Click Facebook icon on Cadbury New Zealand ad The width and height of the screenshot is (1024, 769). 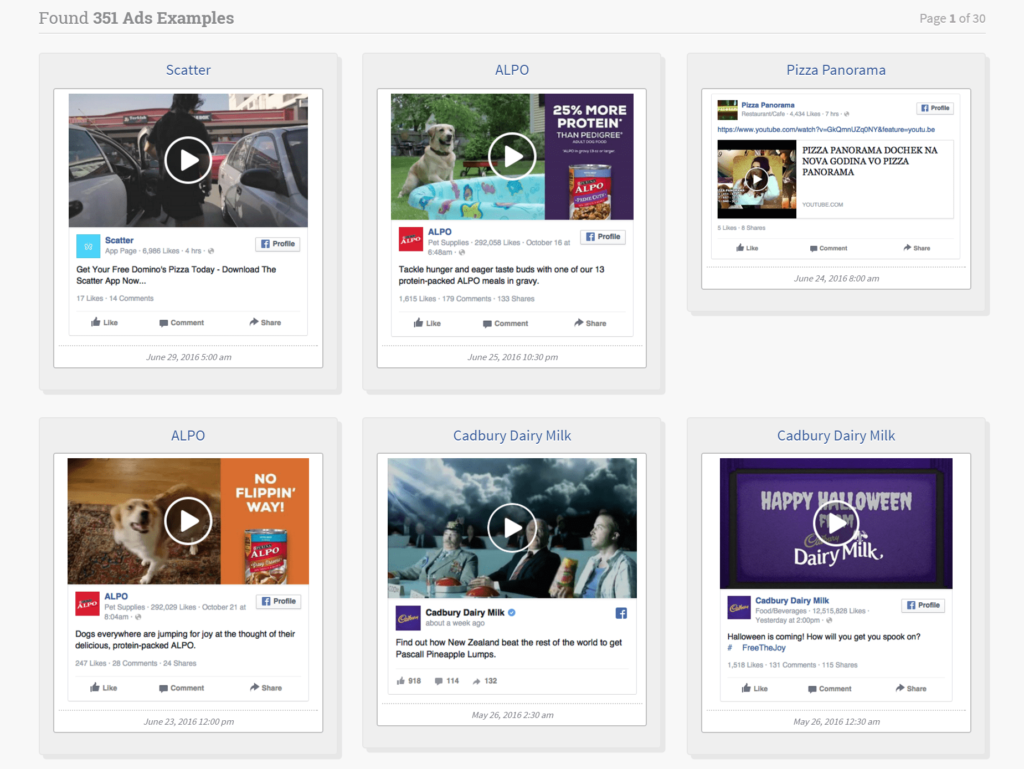[621, 613]
